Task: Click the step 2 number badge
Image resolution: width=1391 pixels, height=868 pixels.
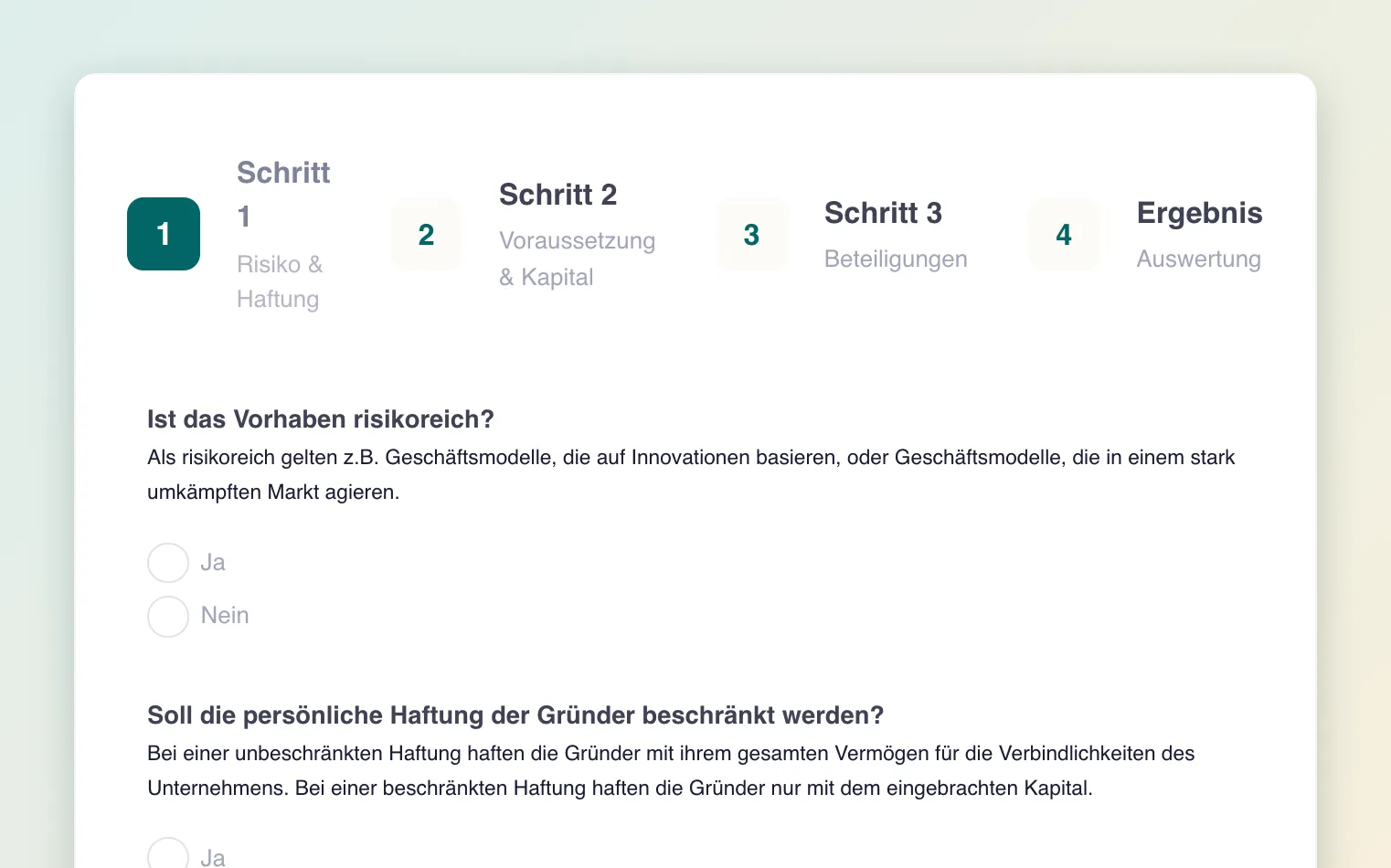Action: pos(427,234)
